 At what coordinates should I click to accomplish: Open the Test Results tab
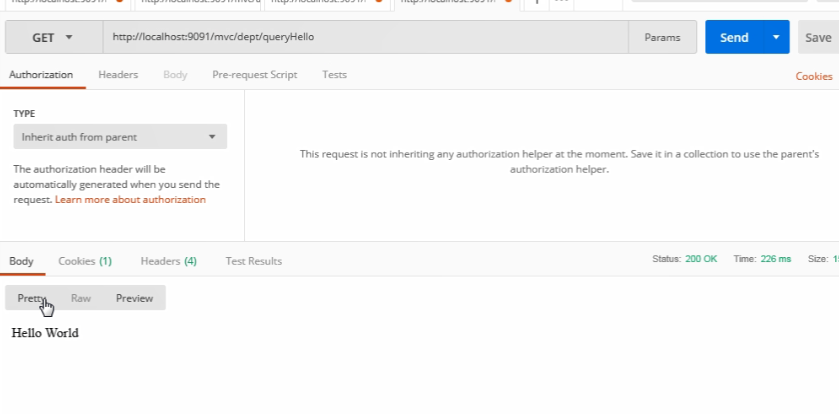click(x=254, y=261)
